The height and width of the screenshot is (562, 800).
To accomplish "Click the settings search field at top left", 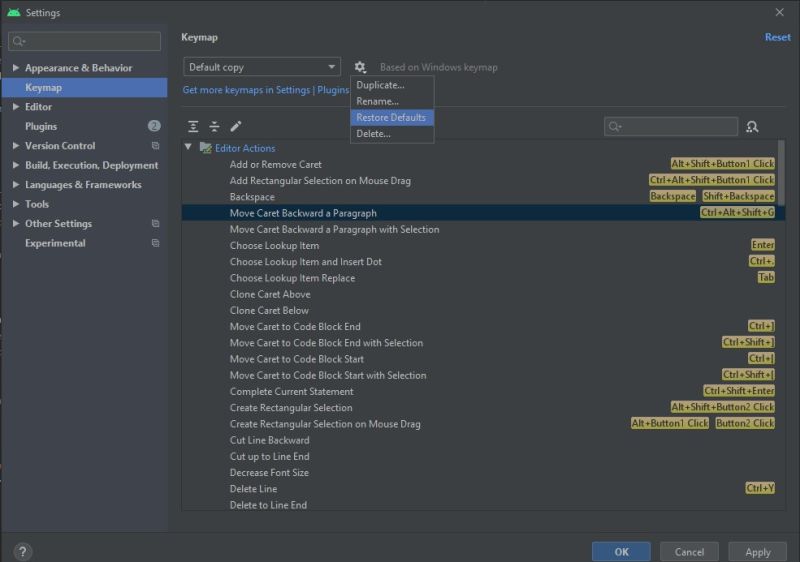I will point(85,41).
